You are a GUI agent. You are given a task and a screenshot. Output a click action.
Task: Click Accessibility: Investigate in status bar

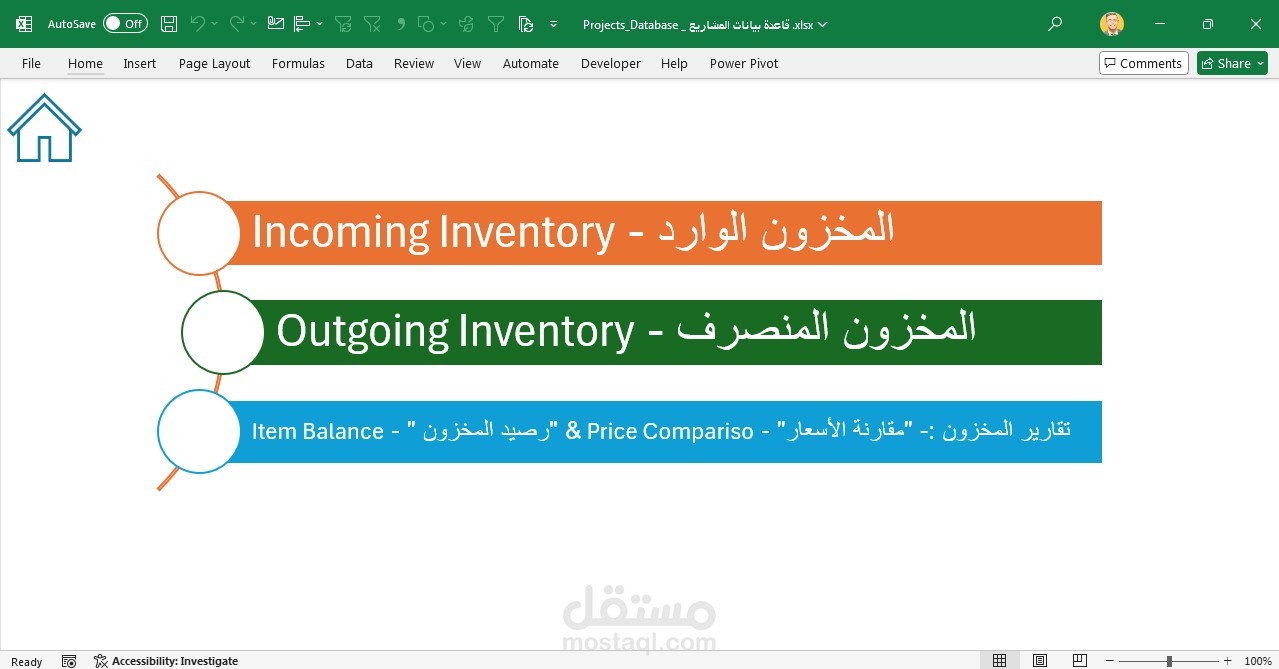(x=166, y=661)
